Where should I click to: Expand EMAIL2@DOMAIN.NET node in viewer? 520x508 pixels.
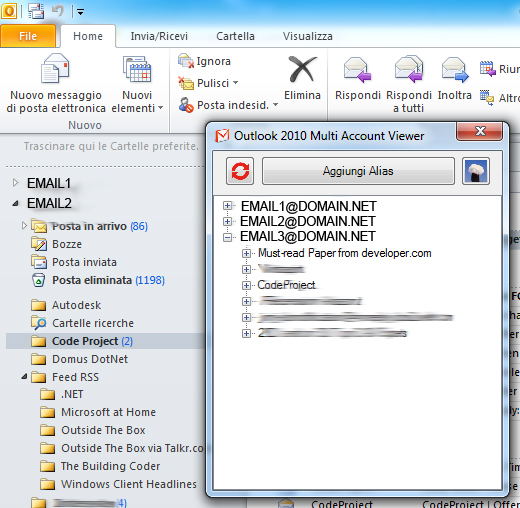[228, 221]
